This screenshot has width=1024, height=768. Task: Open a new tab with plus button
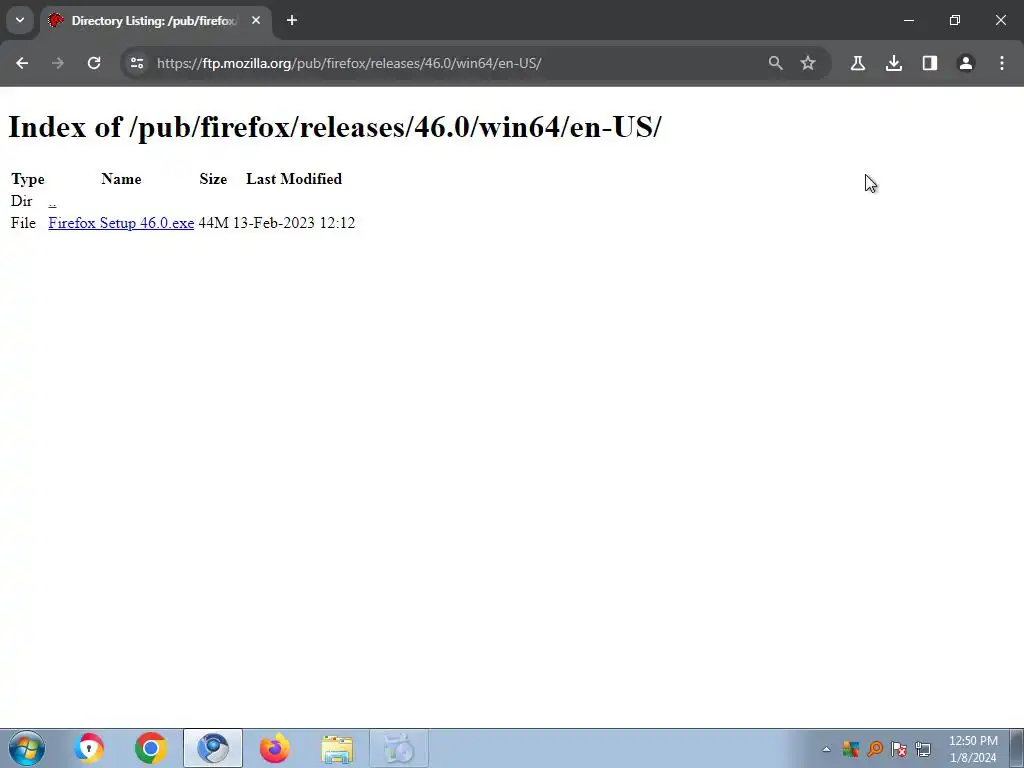[x=292, y=20]
